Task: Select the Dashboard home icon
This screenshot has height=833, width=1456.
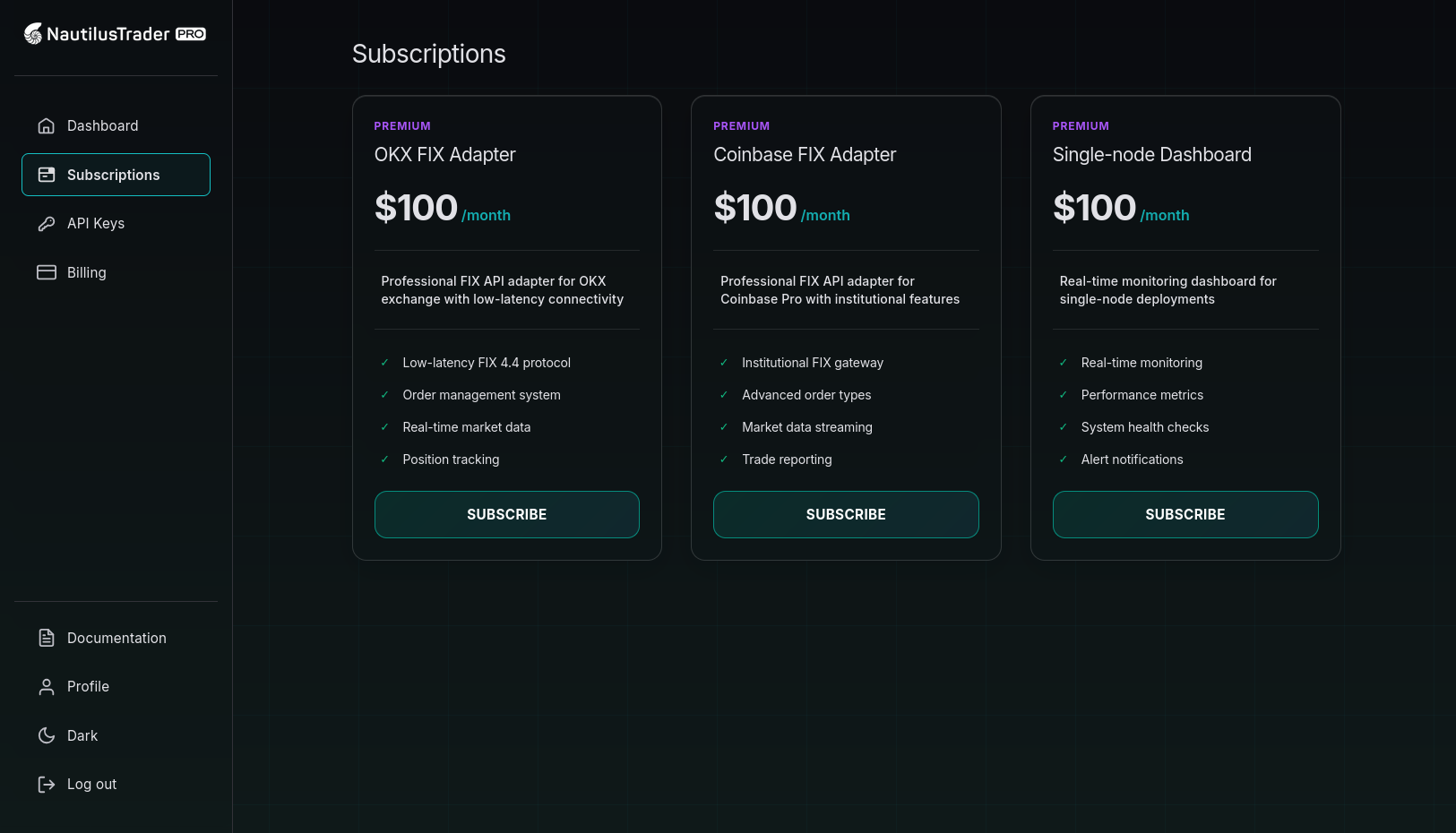Action: pos(47,125)
